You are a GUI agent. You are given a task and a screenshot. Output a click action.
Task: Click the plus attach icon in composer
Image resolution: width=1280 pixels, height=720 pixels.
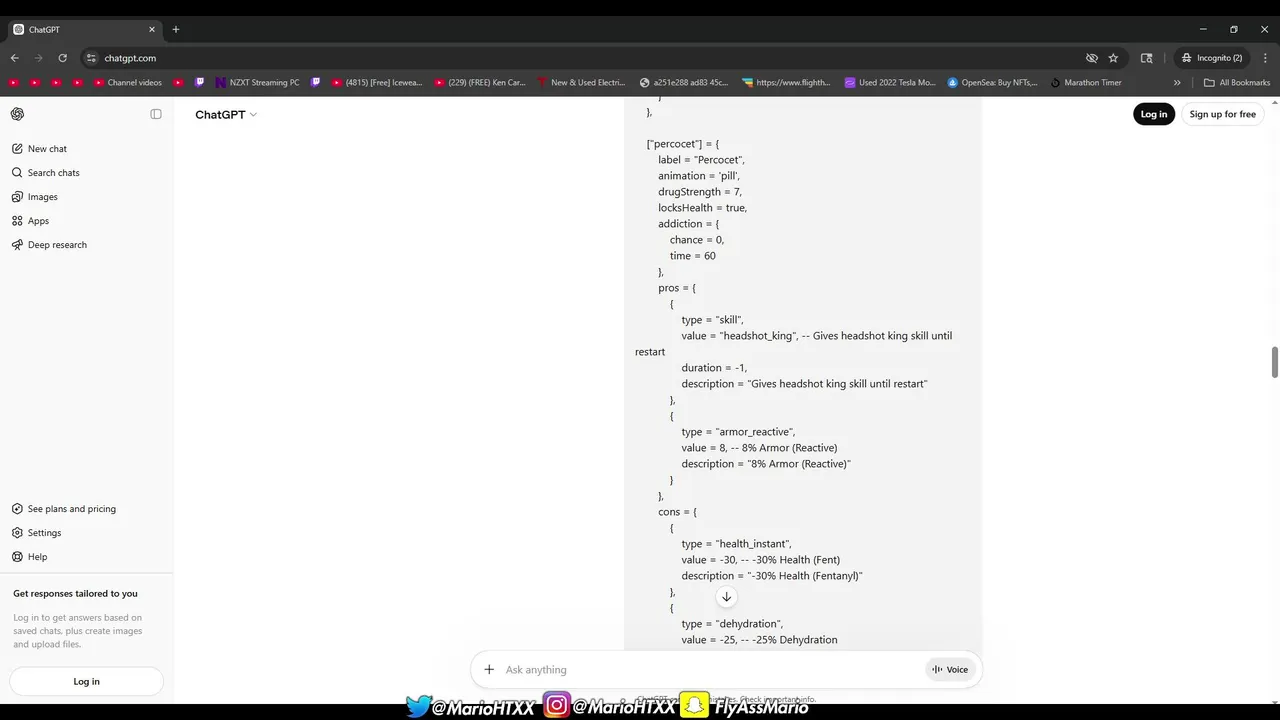tap(489, 670)
